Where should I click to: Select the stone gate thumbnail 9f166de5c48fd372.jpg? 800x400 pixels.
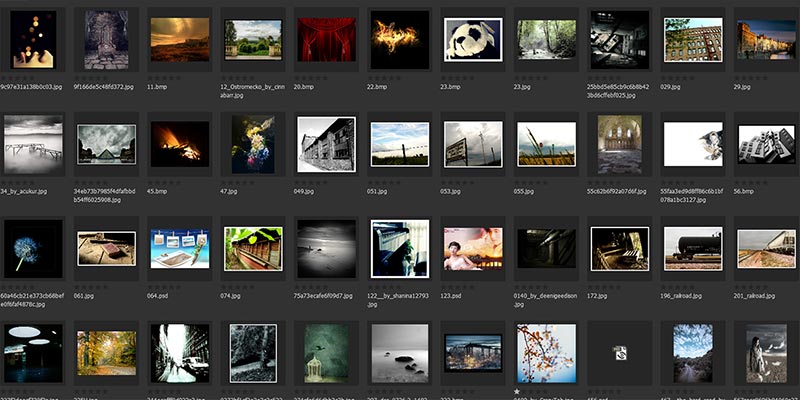[x=106, y=40]
